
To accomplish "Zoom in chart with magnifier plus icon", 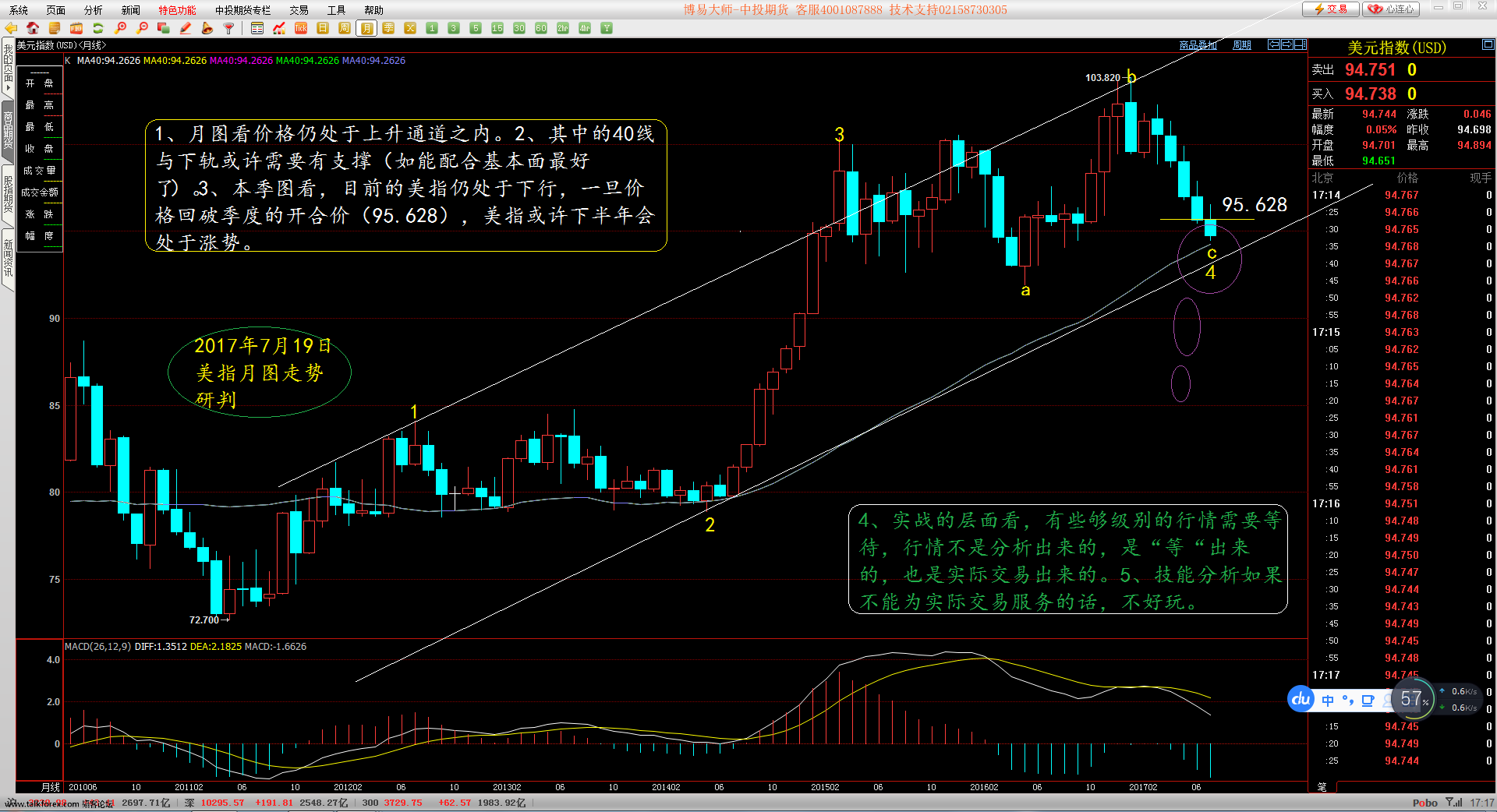I will click(120, 28).
